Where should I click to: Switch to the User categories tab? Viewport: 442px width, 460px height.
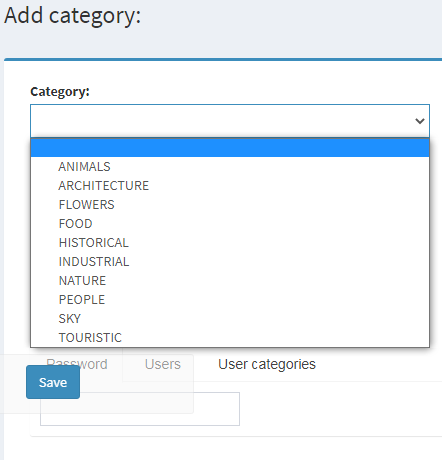pos(267,364)
